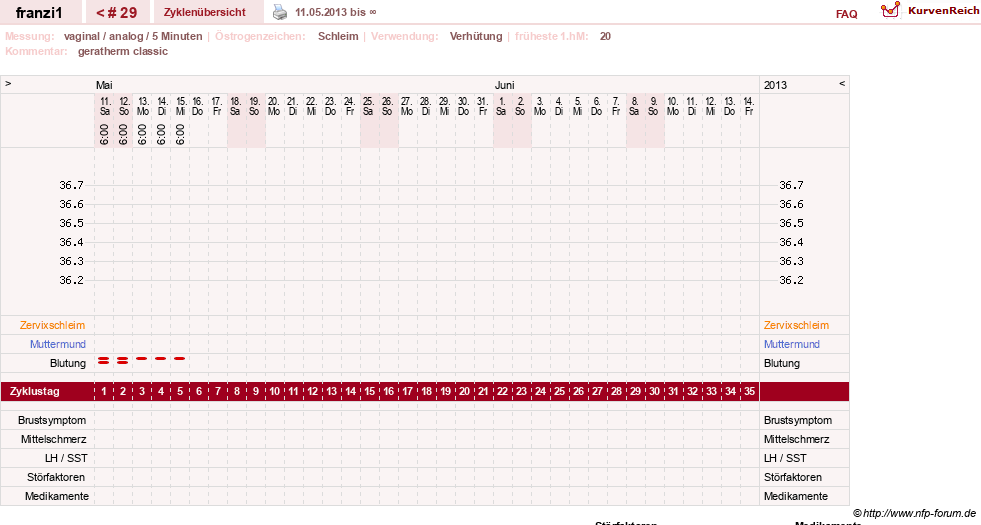Click the 'vaginal / analog / 5 Minuten' text

tap(133, 36)
